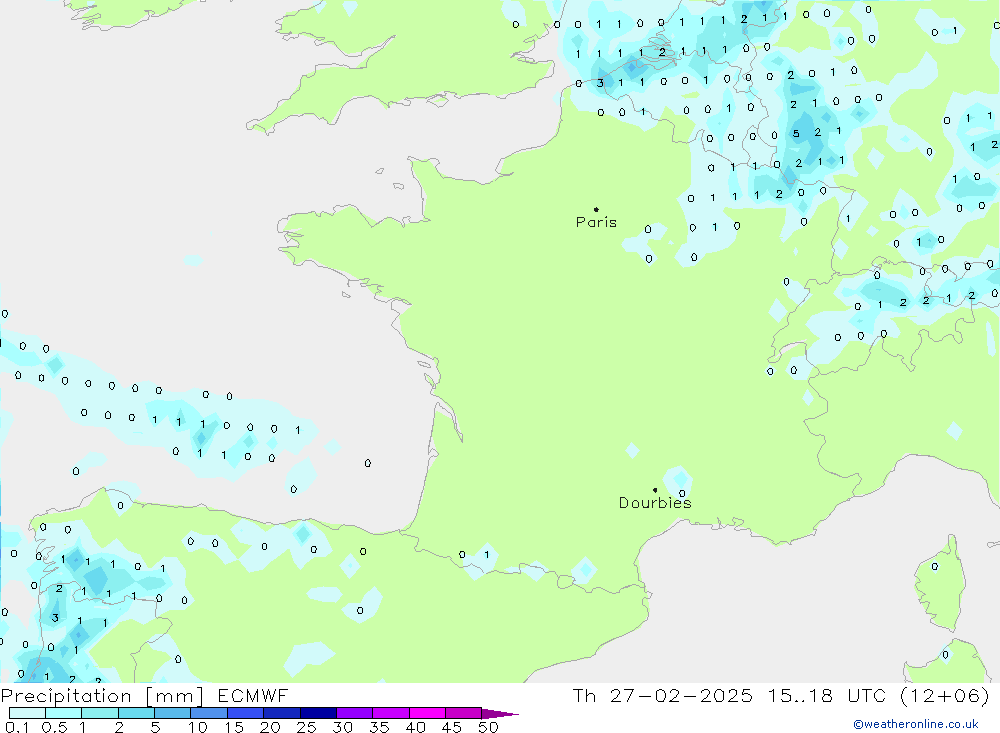The width and height of the screenshot is (1000, 733).
Task: Pick the legend swatch between 2 and 5
Action: [136, 713]
